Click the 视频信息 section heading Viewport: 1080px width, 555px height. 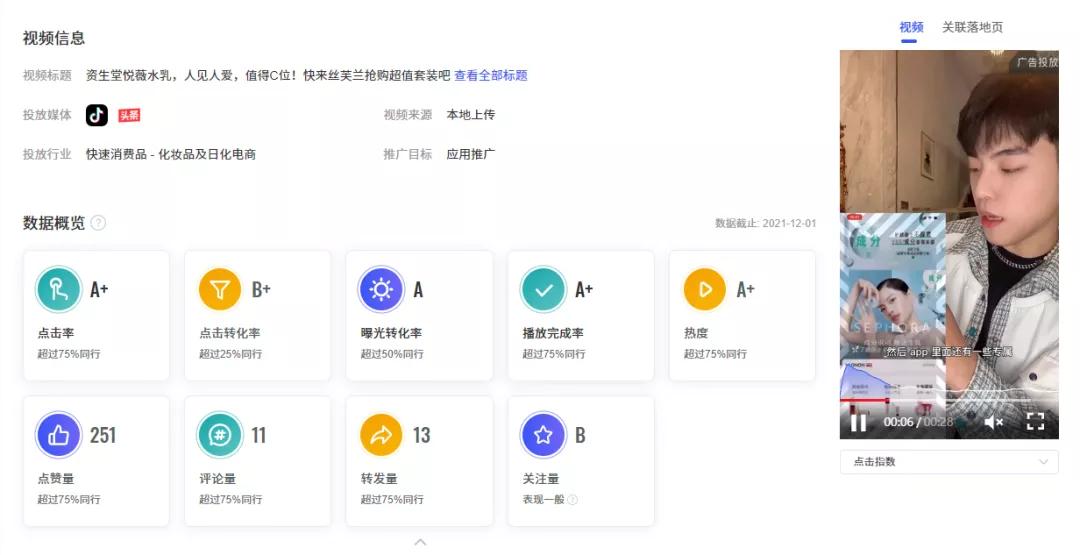54,39
